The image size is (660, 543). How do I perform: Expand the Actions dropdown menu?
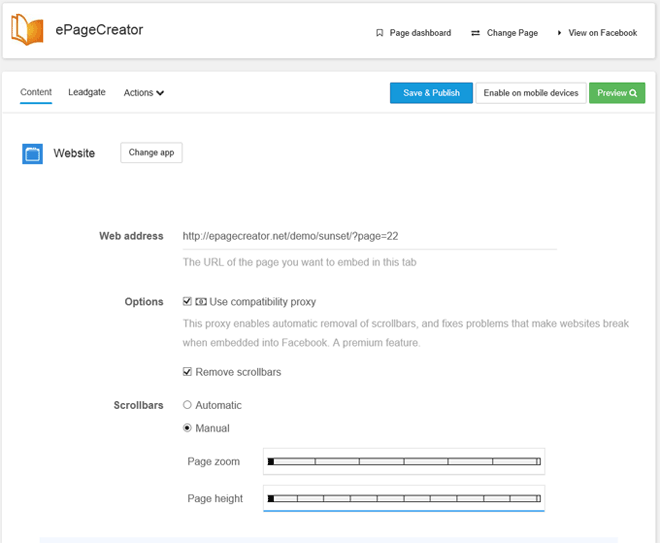coord(144,93)
